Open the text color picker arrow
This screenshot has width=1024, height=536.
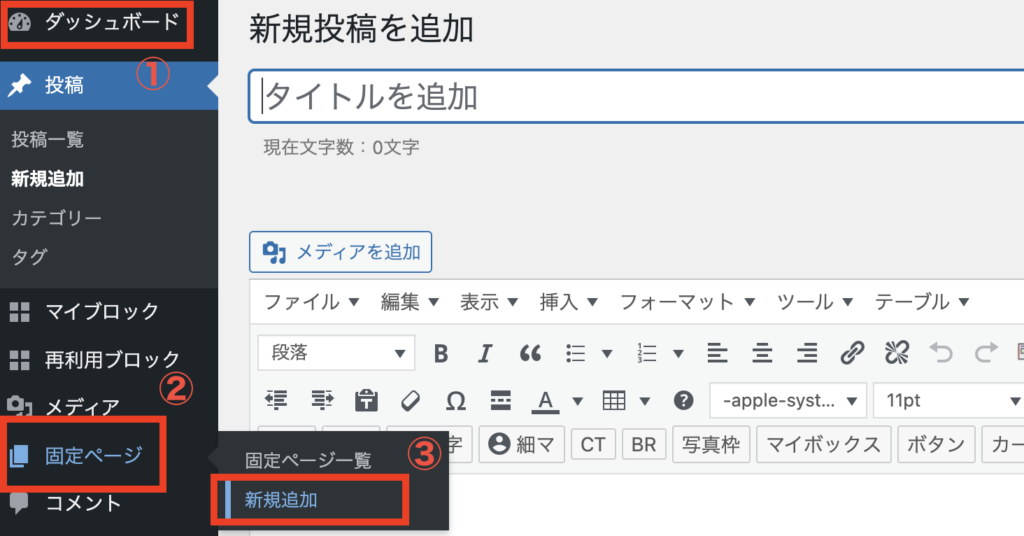coord(578,402)
